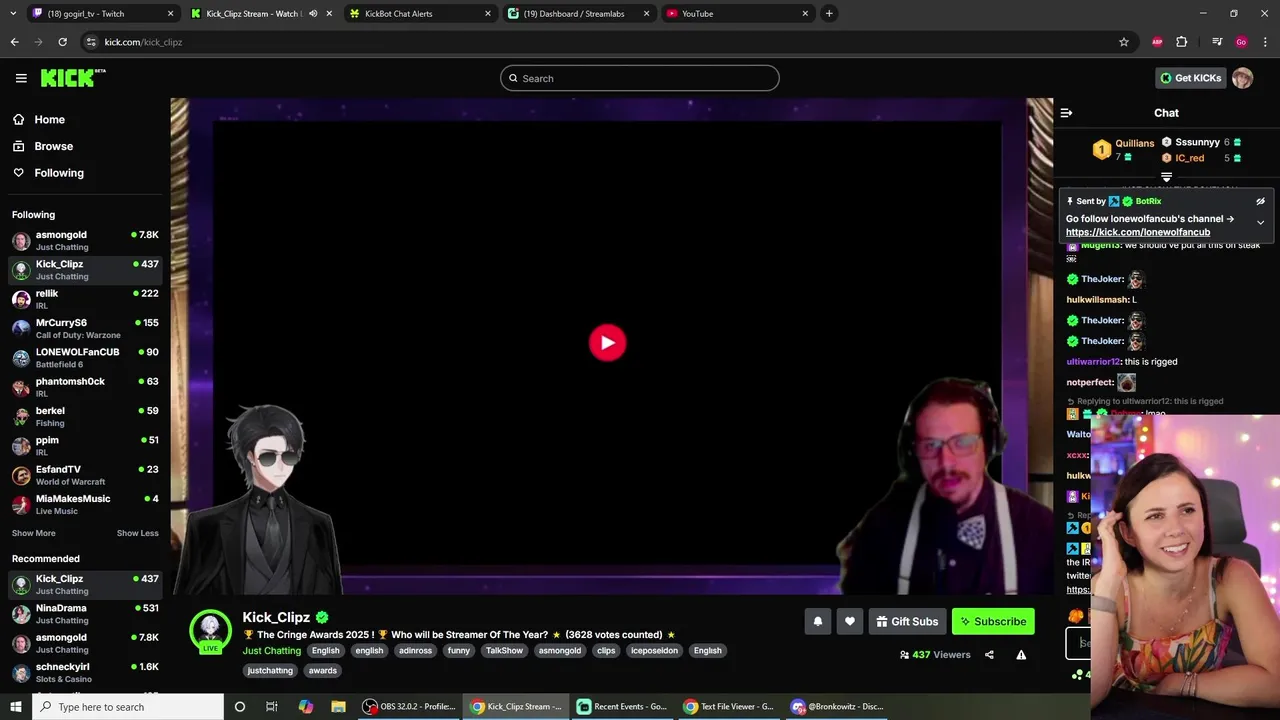Click the adinross tag

coord(415,651)
